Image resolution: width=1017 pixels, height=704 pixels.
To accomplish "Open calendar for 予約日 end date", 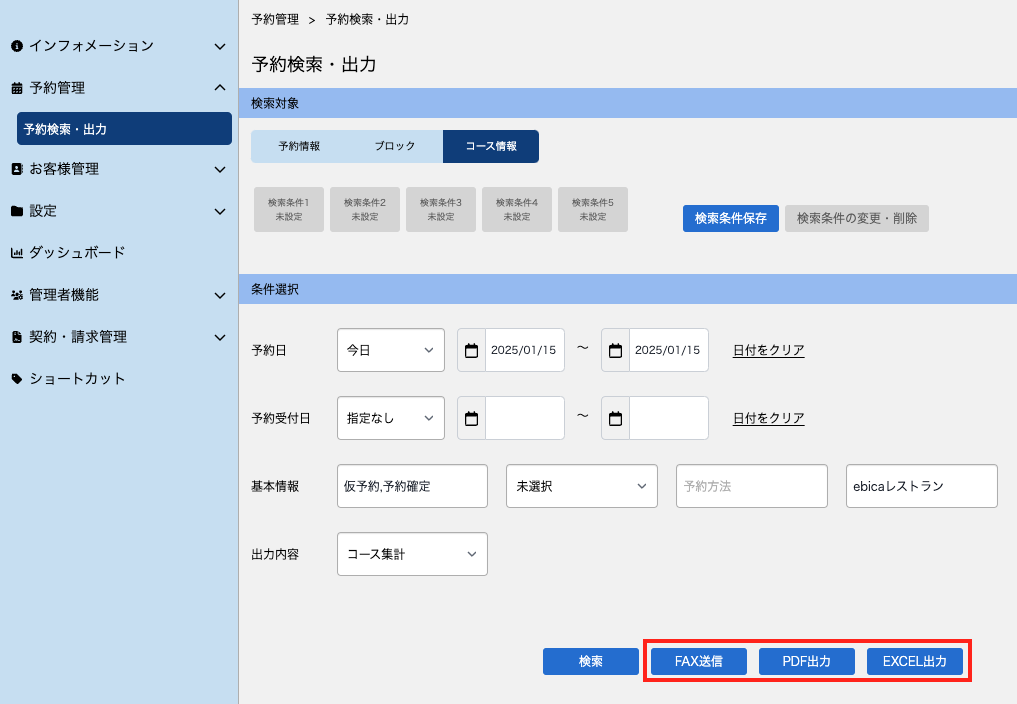I will pos(616,350).
